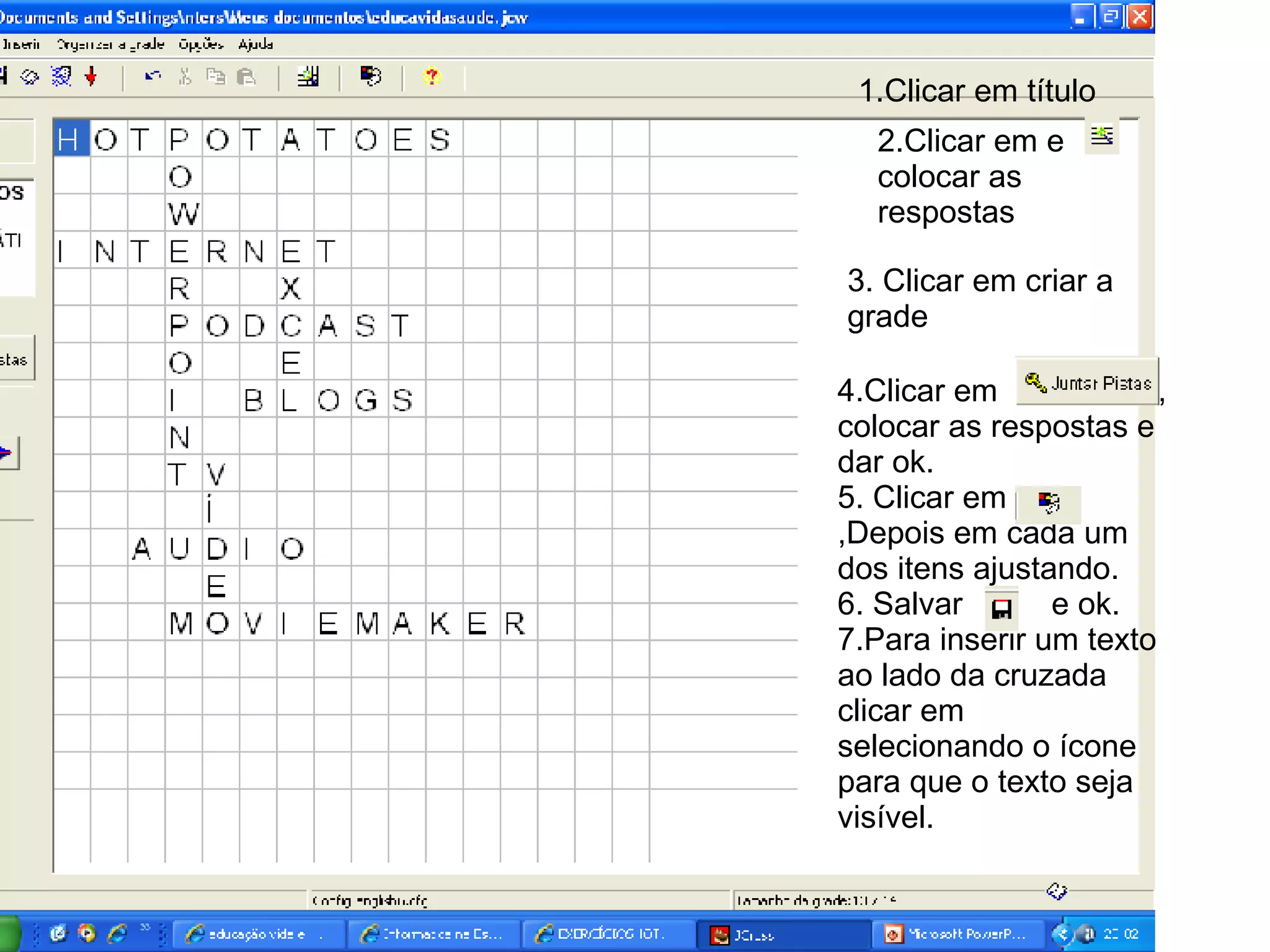
Task: Open the Organizar a grade menu
Action: click(x=110, y=44)
